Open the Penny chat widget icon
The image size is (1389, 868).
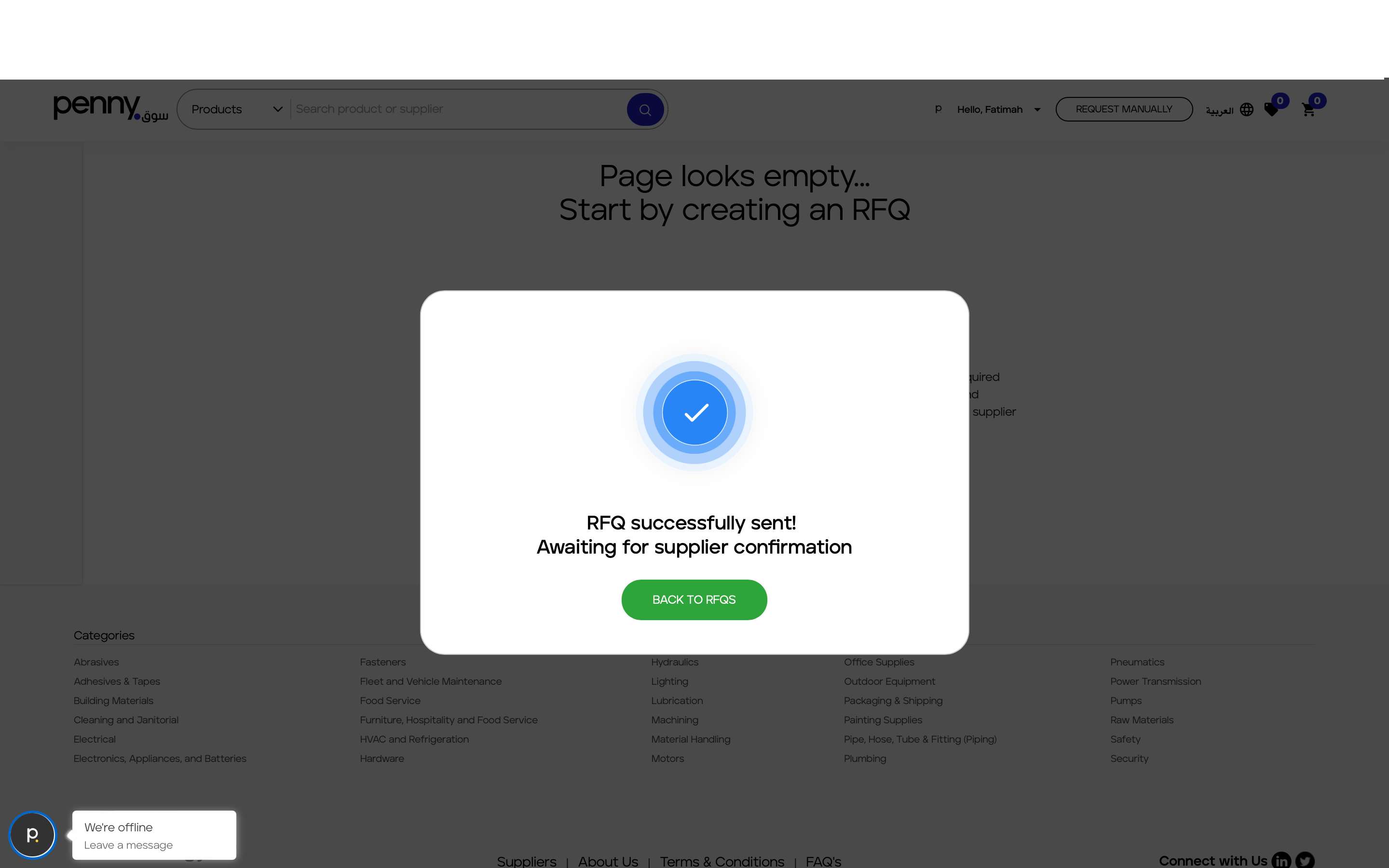(33, 834)
